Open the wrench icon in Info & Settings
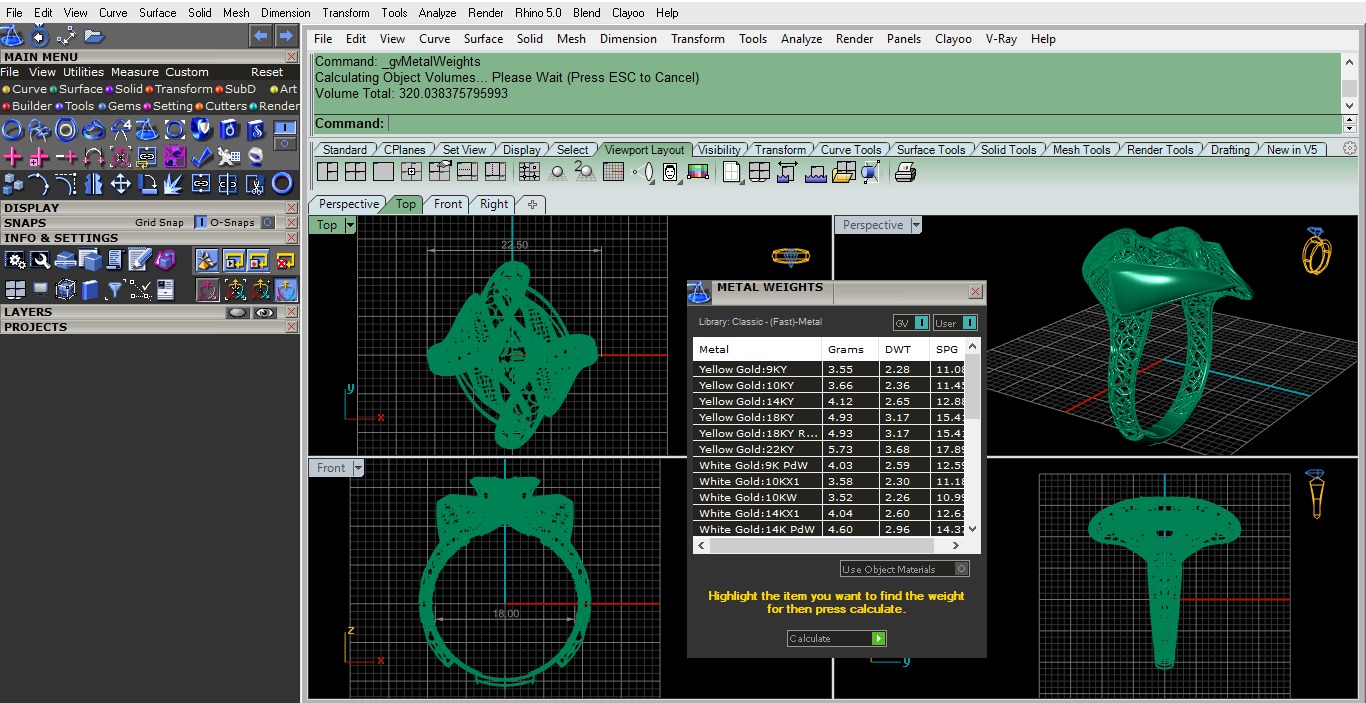 tap(40, 260)
